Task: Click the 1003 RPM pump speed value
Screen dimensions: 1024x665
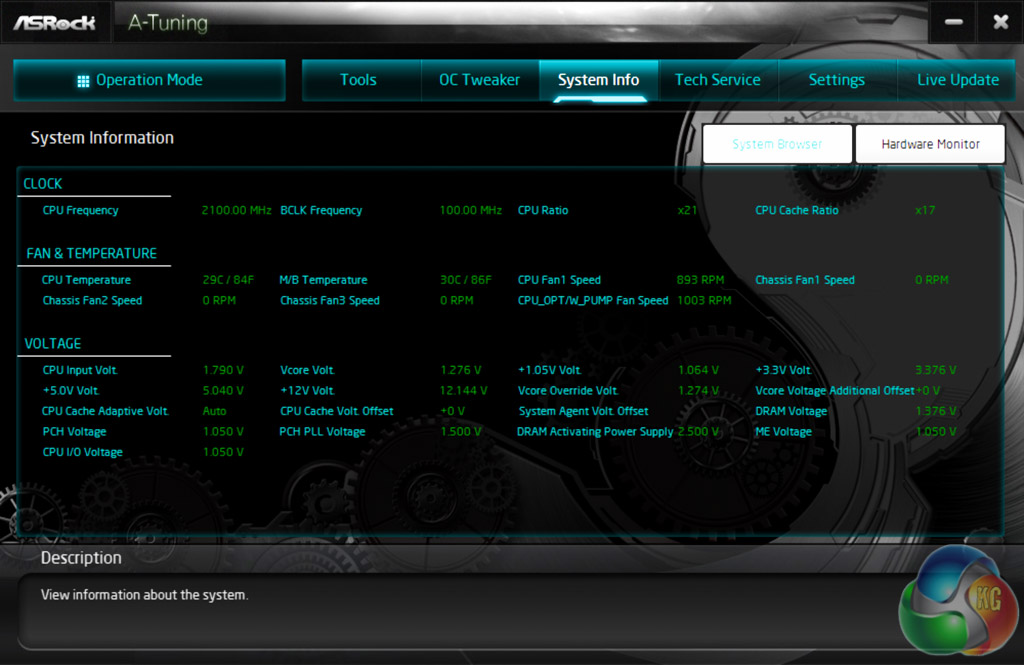Action: point(704,300)
